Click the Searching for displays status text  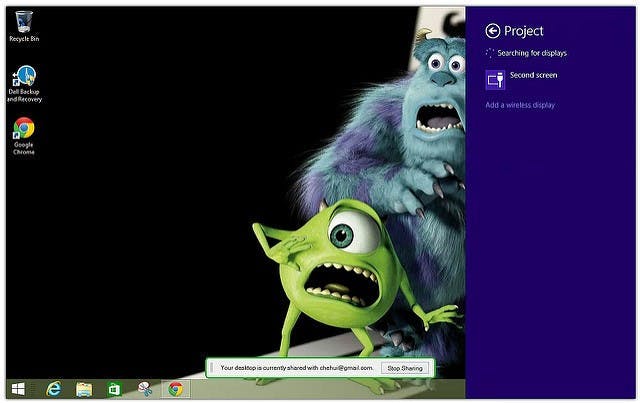pyautogui.click(x=532, y=53)
